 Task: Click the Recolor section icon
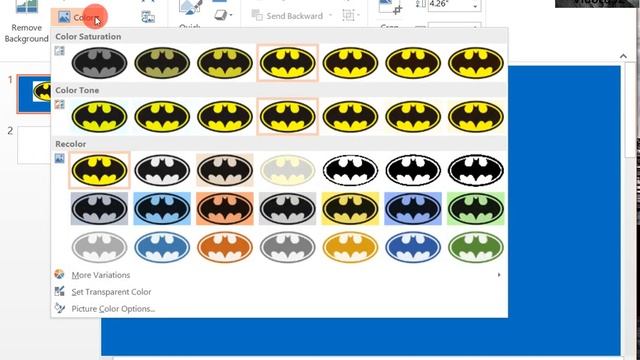60,158
